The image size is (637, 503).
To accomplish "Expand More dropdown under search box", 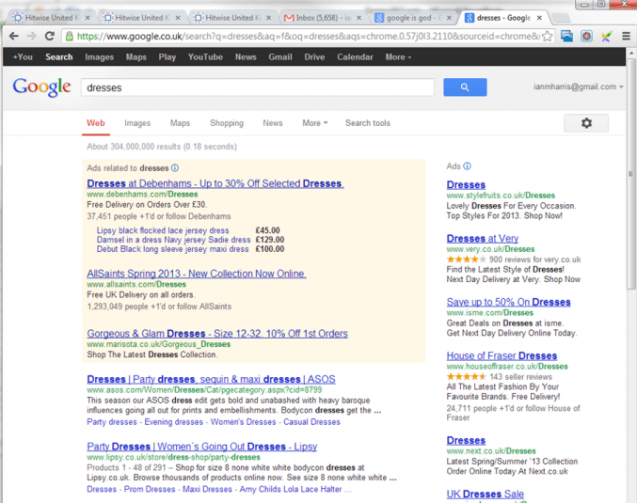I will click(x=315, y=123).
